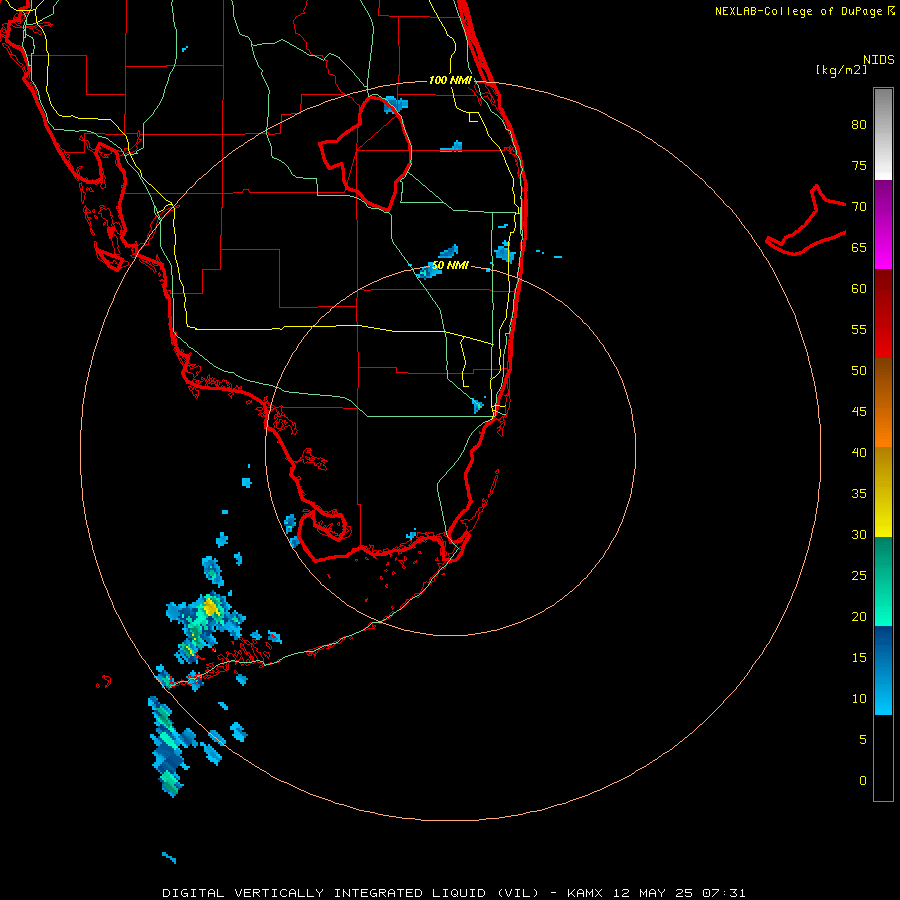The width and height of the screenshot is (900, 900).
Task: Pick the orange segment of the color bar
Action: click(883, 402)
